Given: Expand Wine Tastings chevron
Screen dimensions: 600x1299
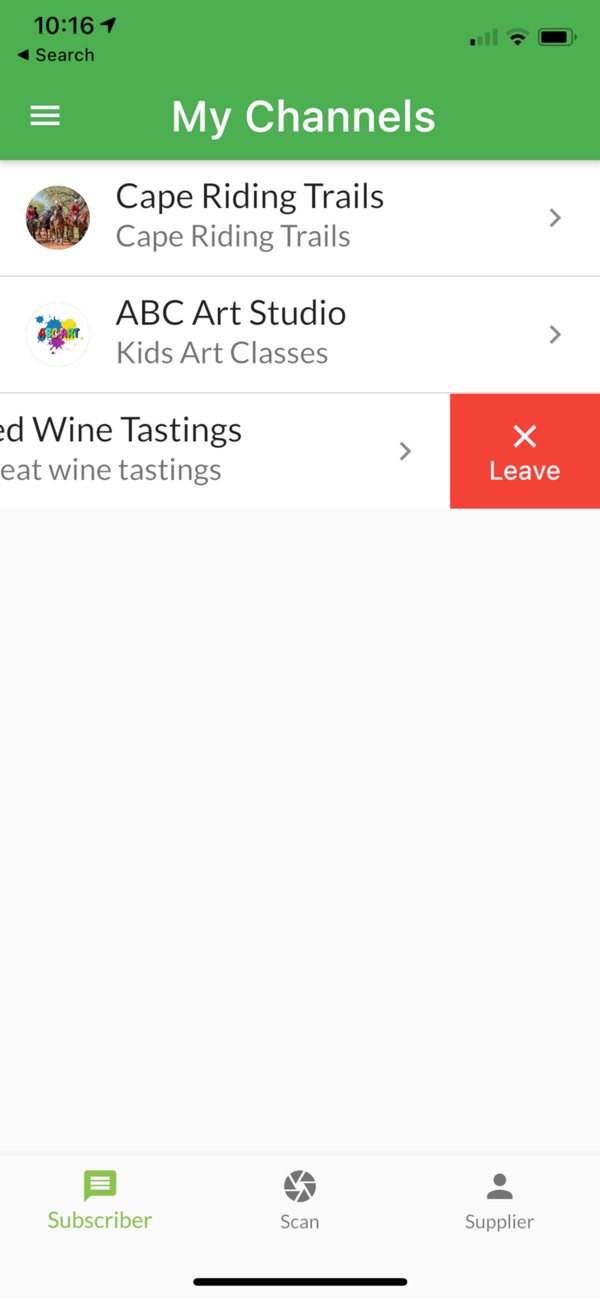Looking at the screenshot, I should [405, 451].
